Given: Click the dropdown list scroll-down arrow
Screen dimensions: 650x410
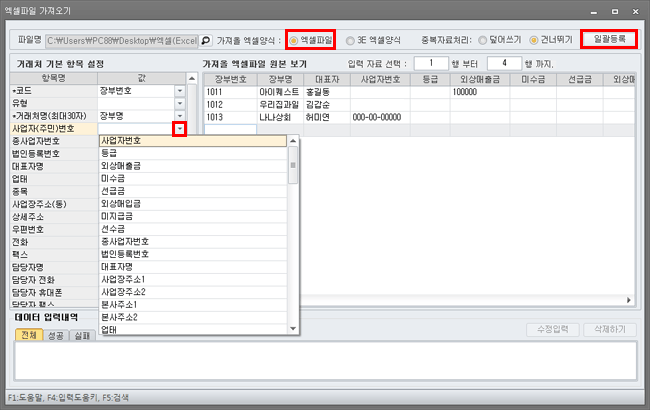Looking at the screenshot, I should click(x=294, y=328).
